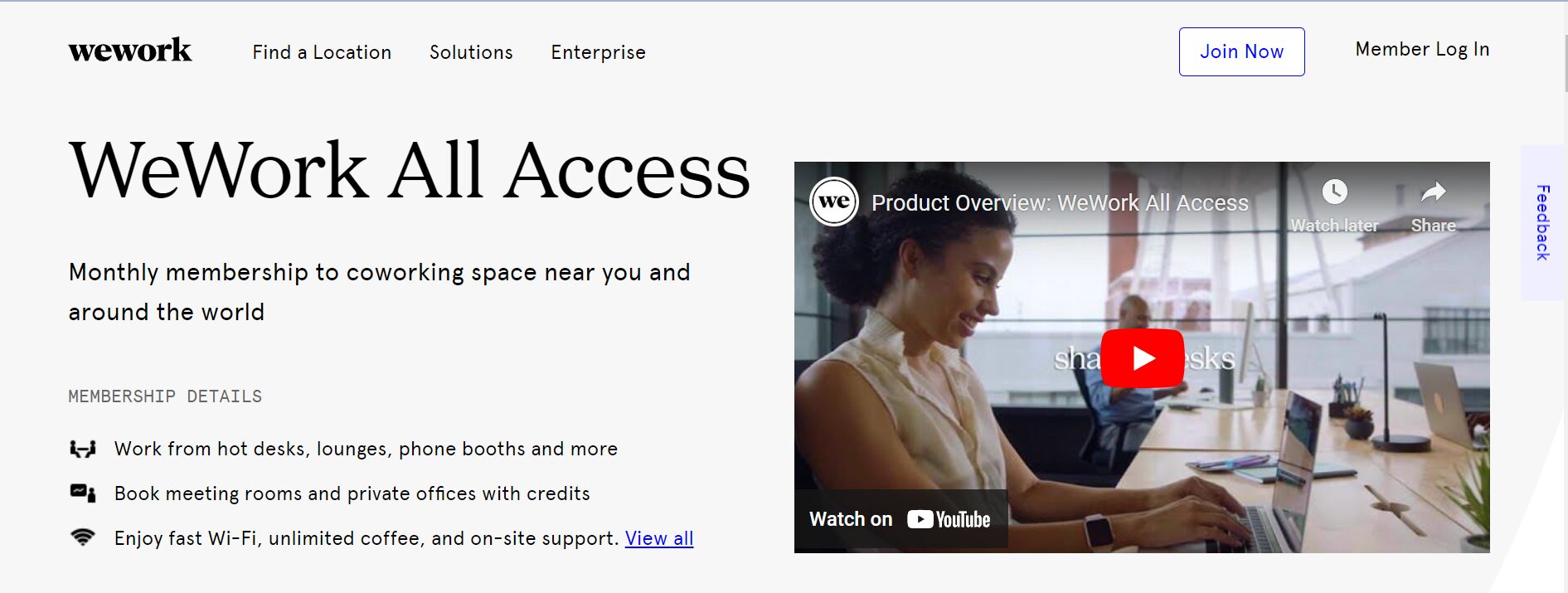Click the hot desks icon
Viewport: 1568px width, 593px height.
pos(82,449)
